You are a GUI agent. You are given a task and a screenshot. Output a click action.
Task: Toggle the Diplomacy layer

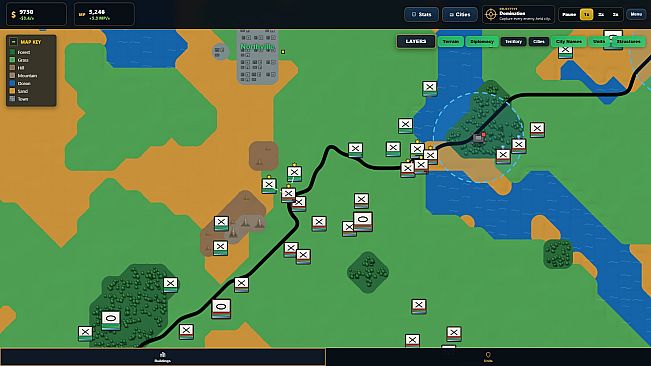click(482, 41)
